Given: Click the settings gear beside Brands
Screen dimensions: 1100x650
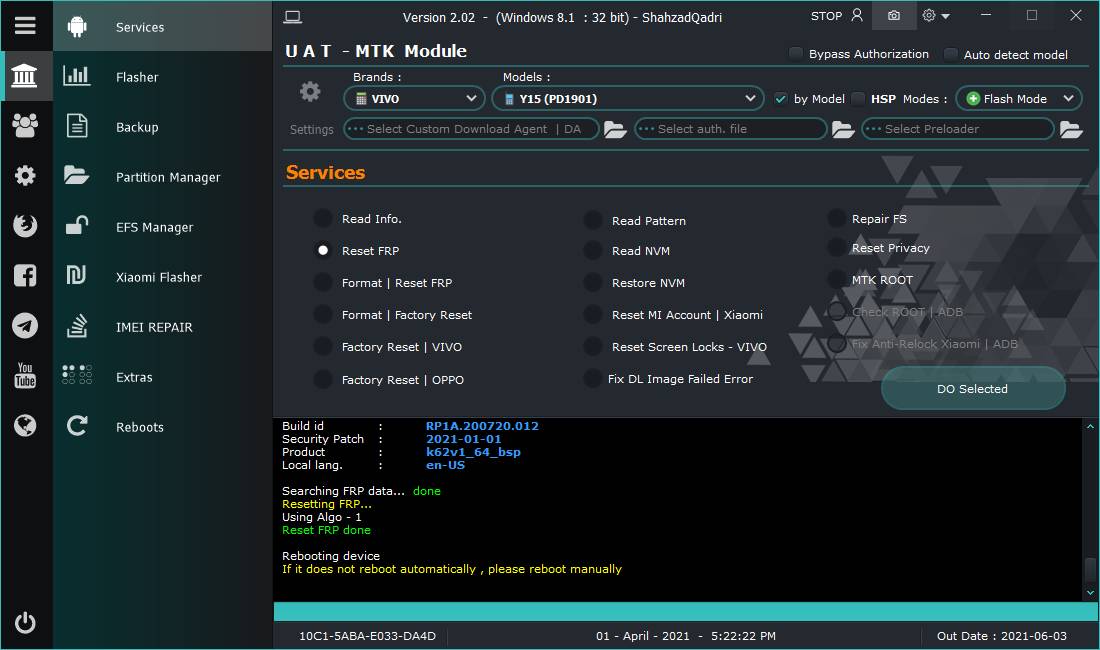Looking at the screenshot, I should [x=310, y=91].
